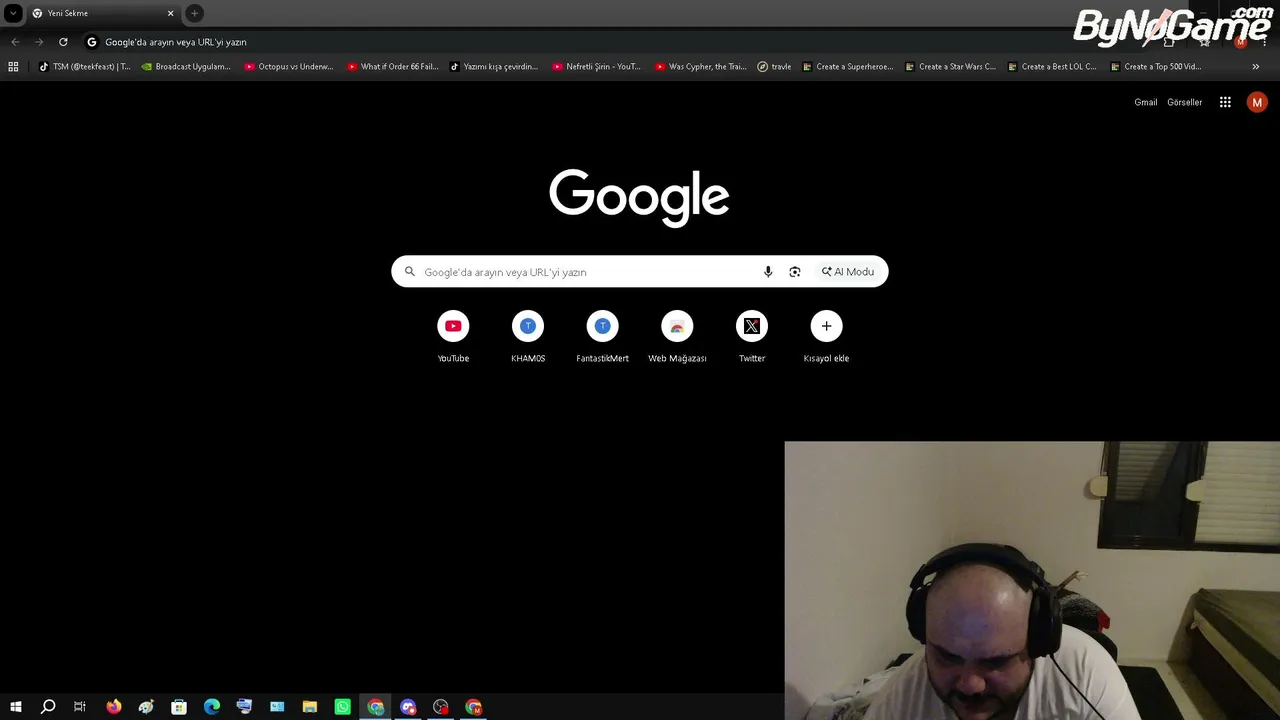
Task: Open Task View on the taskbar
Action: (x=80, y=707)
